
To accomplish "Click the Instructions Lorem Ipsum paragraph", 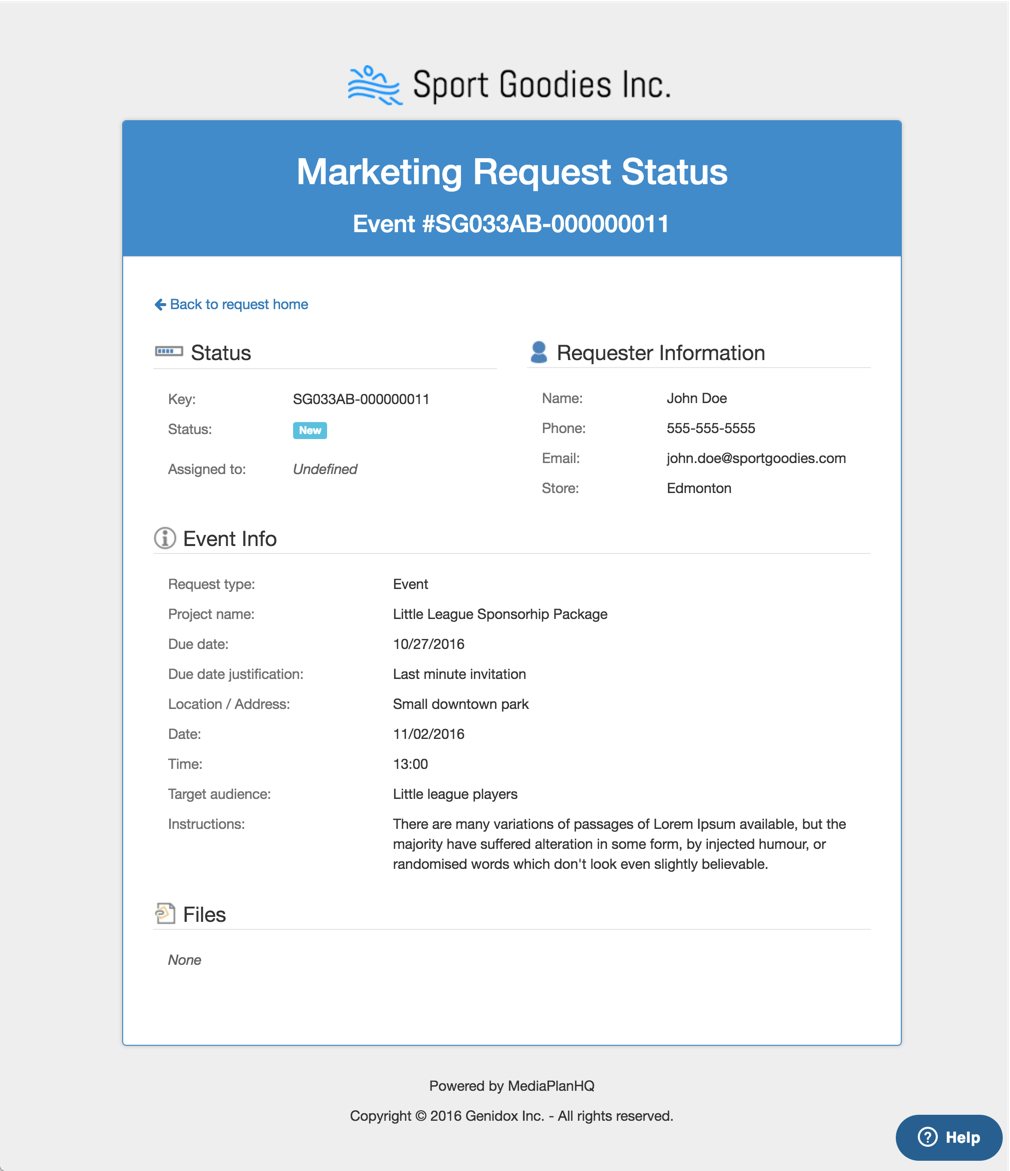I will pyautogui.click(x=619, y=844).
